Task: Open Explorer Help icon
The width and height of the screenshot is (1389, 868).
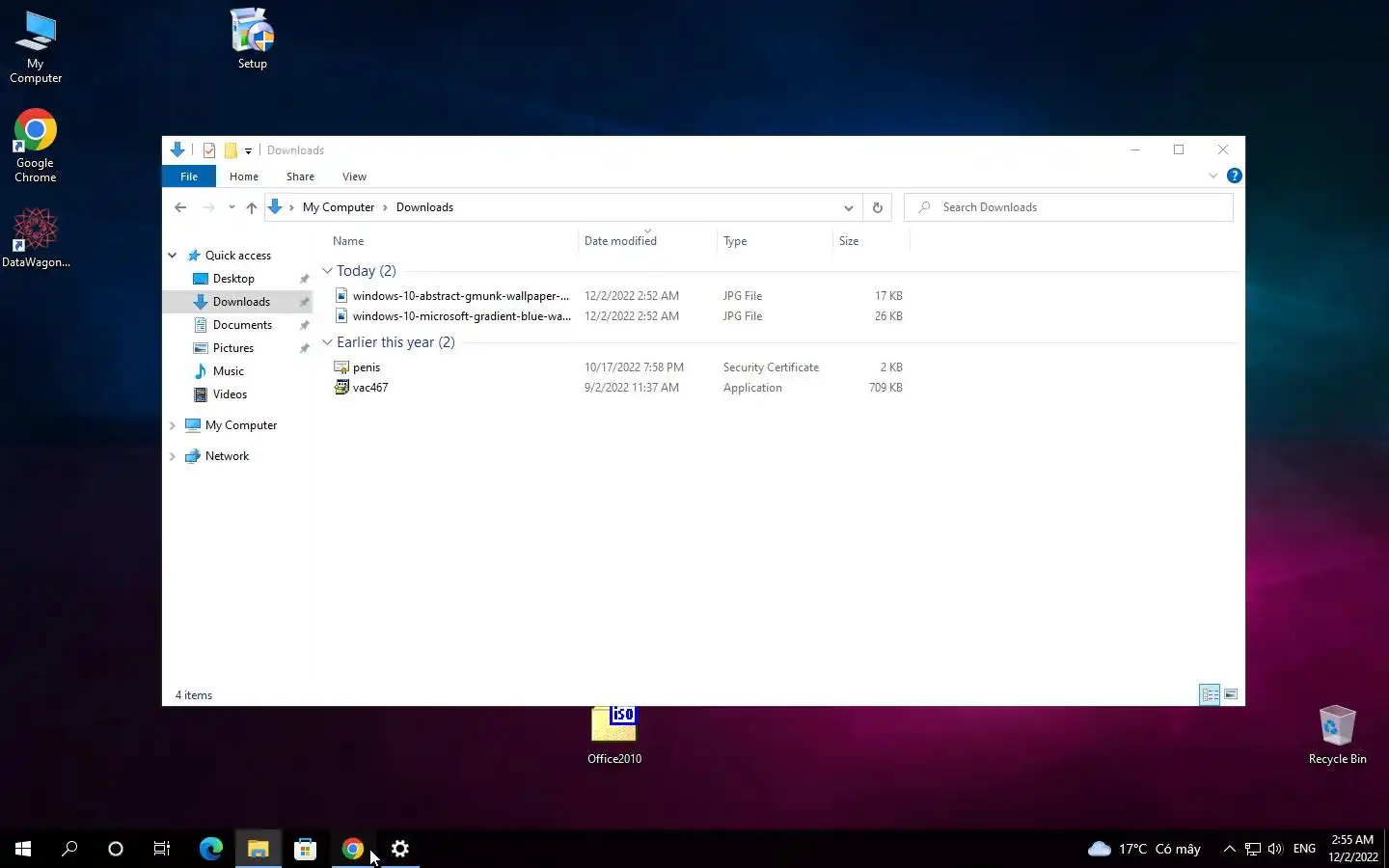Action: click(1234, 176)
